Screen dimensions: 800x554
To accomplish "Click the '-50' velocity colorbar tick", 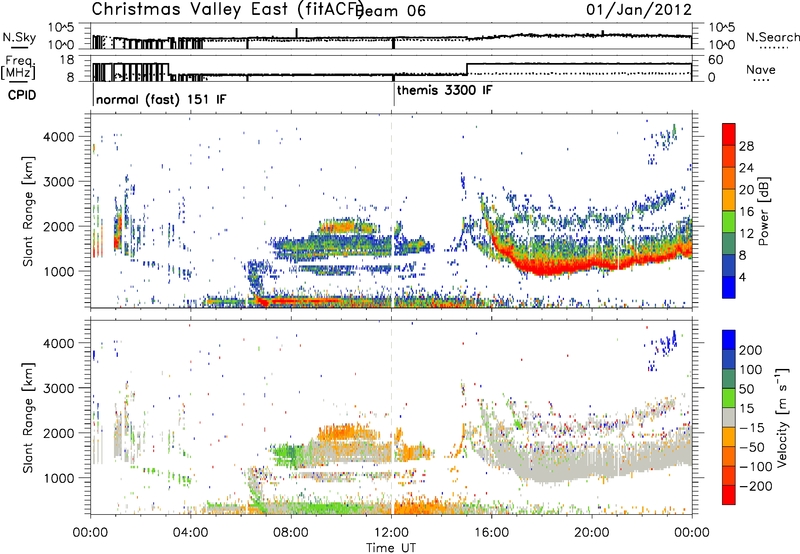I will pyautogui.click(x=753, y=447).
